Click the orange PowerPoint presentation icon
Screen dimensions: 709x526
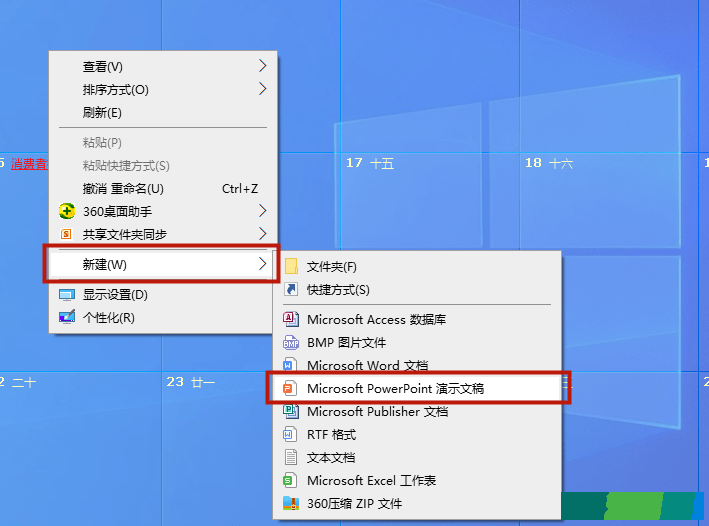coord(290,388)
